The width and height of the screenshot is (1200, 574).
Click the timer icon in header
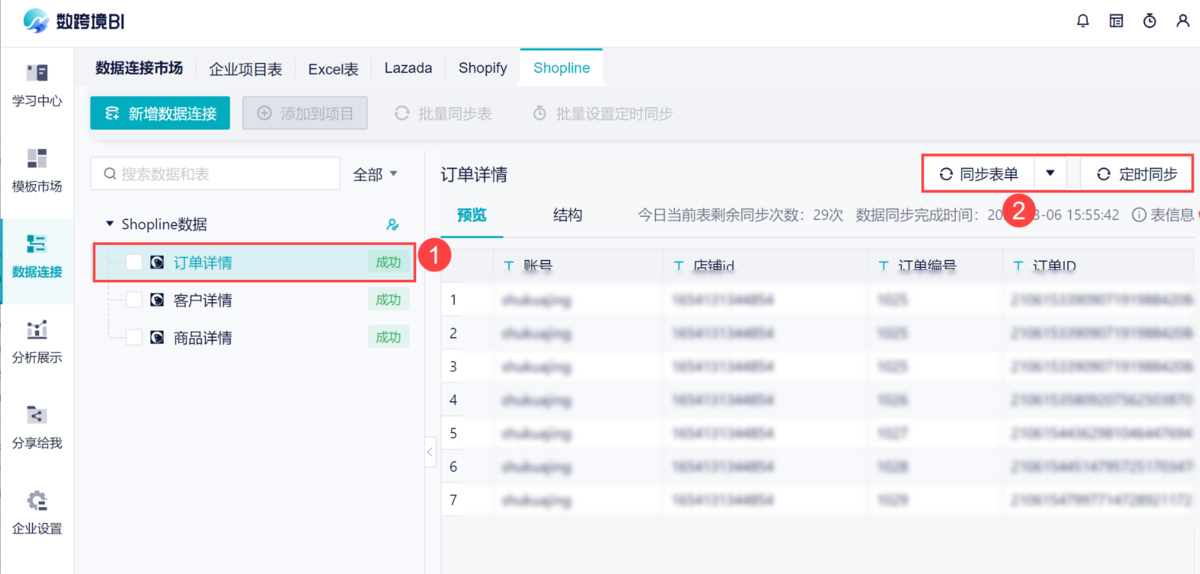coord(1150,21)
